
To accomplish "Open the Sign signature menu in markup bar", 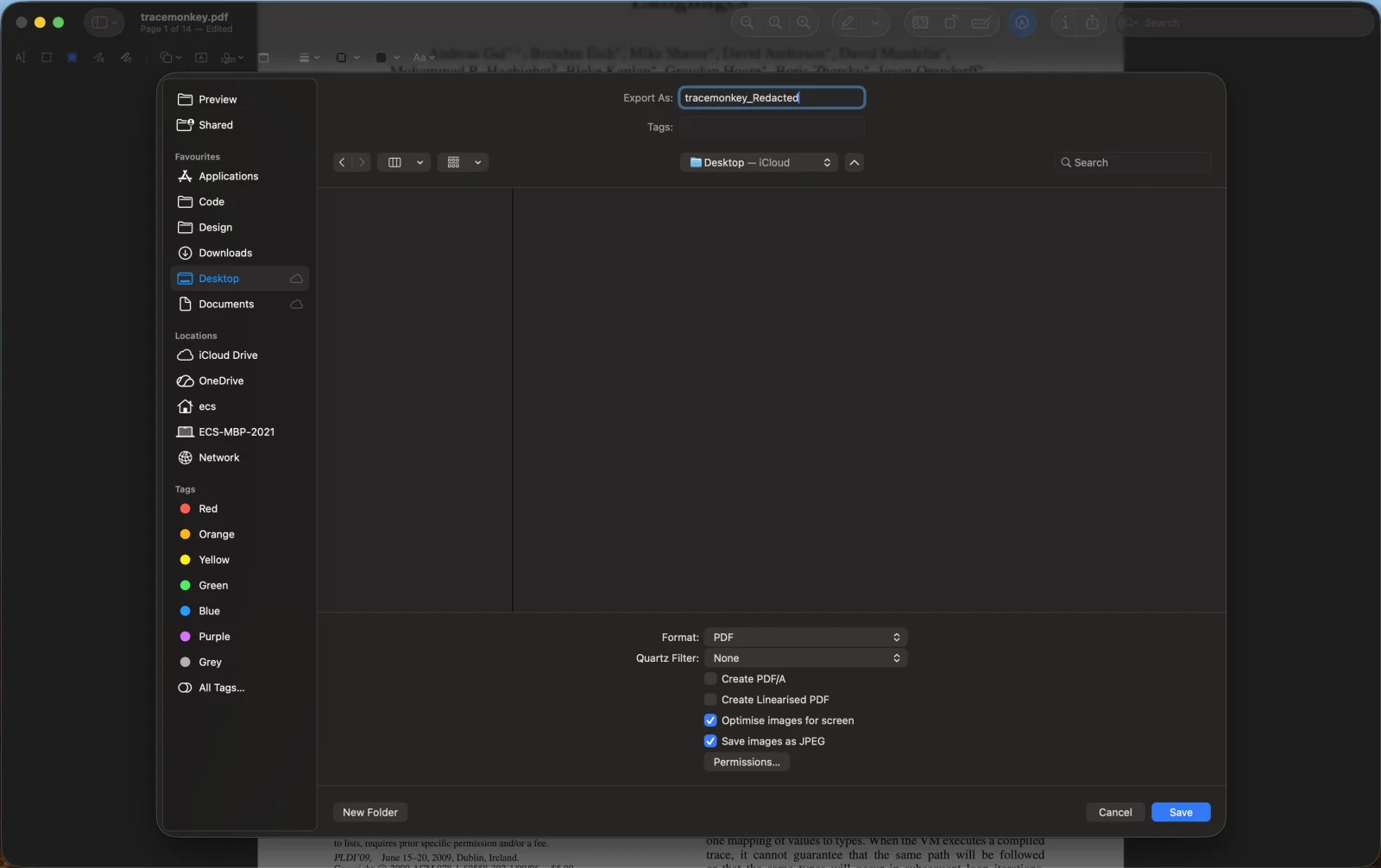I will click(x=232, y=58).
